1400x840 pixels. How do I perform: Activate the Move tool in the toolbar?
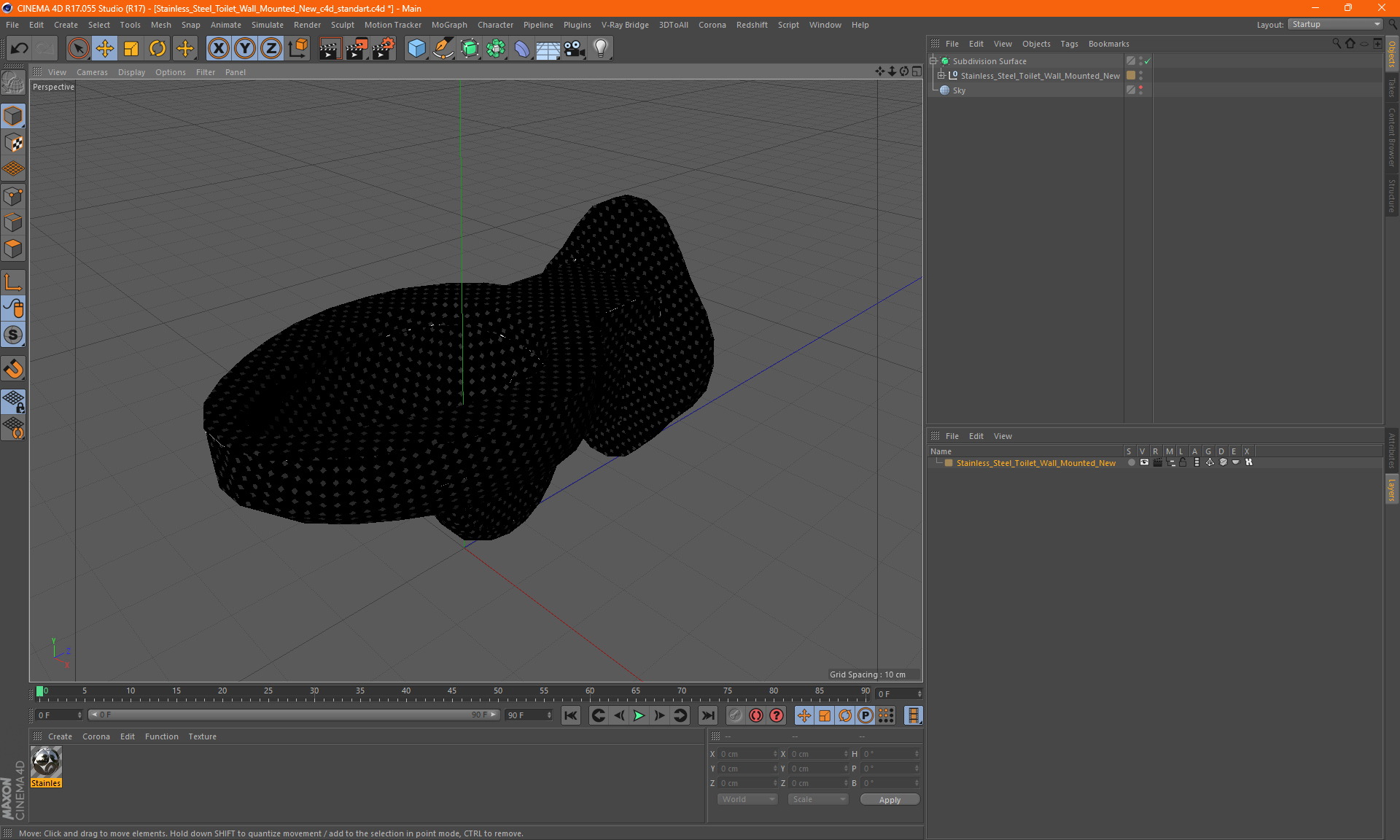click(x=105, y=48)
